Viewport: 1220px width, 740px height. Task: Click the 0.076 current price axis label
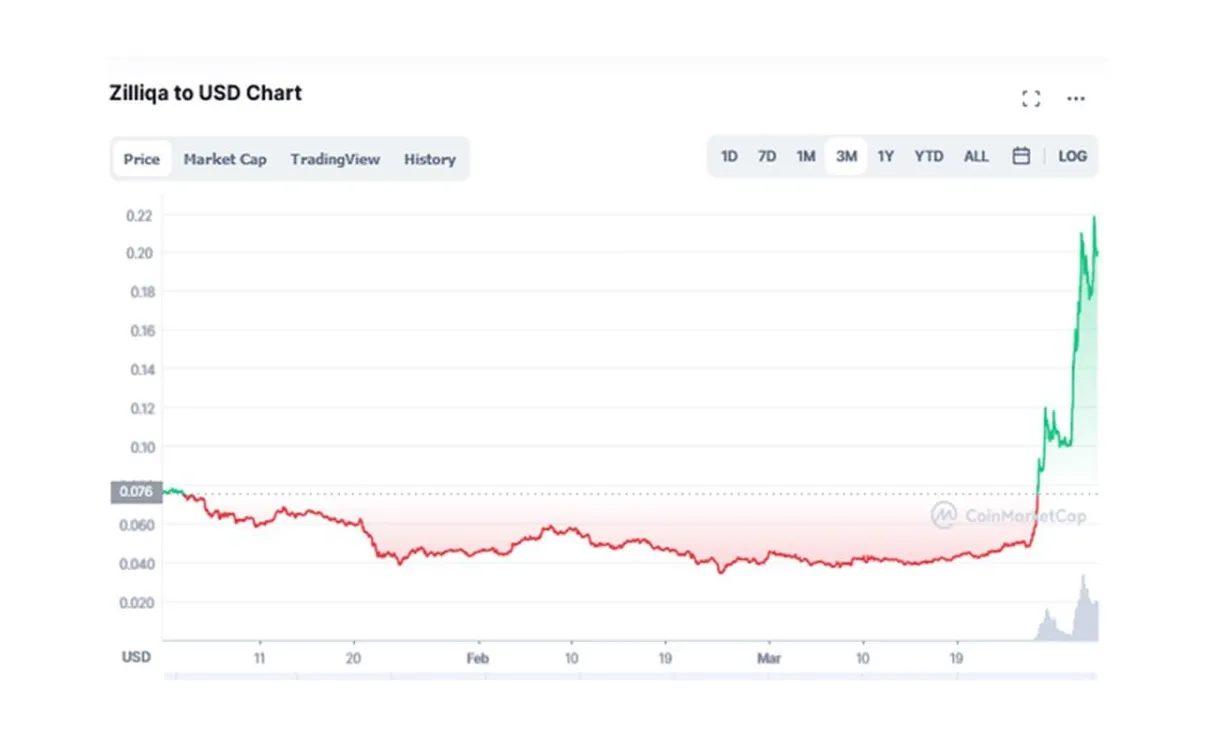[136, 491]
